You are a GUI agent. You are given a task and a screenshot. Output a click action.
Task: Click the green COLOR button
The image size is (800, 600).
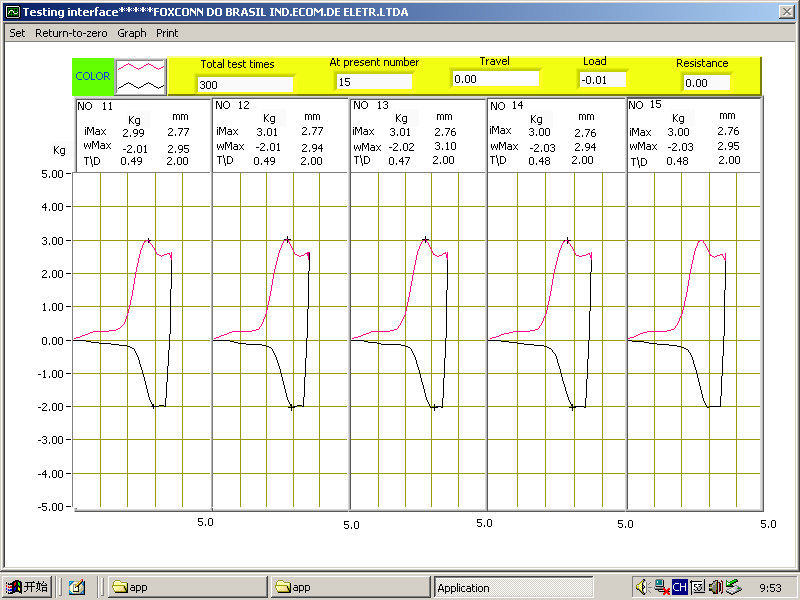pyautogui.click(x=93, y=76)
